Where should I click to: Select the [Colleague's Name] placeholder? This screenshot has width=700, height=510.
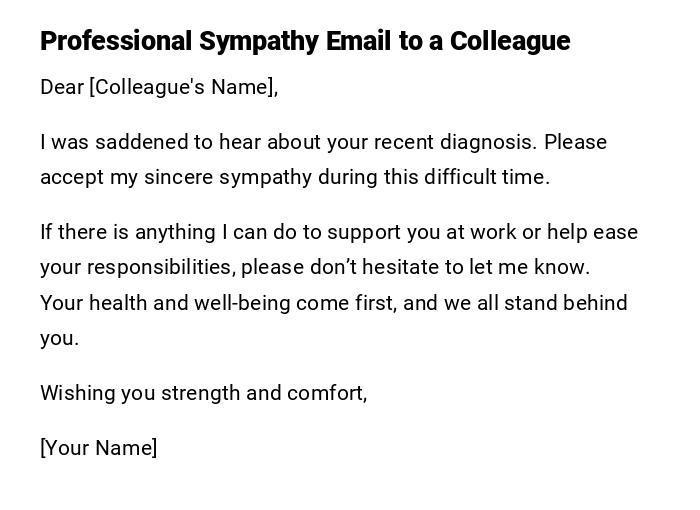pos(183,87)
